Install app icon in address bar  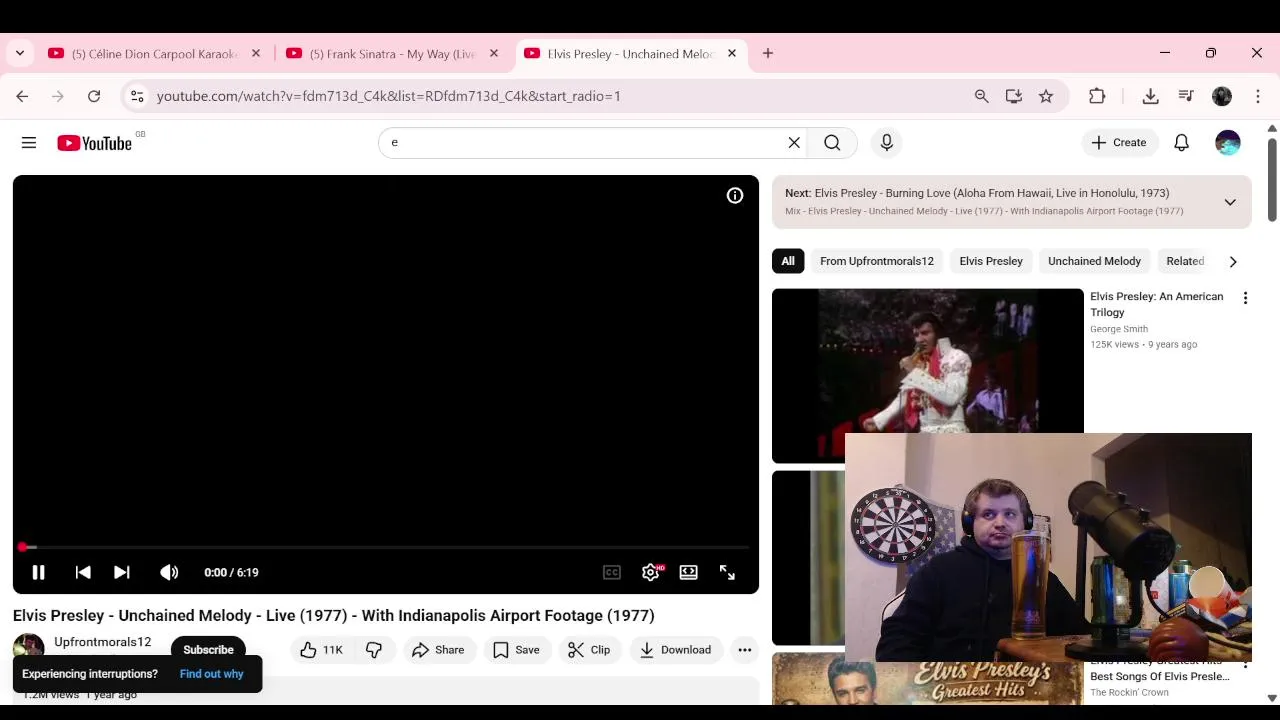point(1014,96)
